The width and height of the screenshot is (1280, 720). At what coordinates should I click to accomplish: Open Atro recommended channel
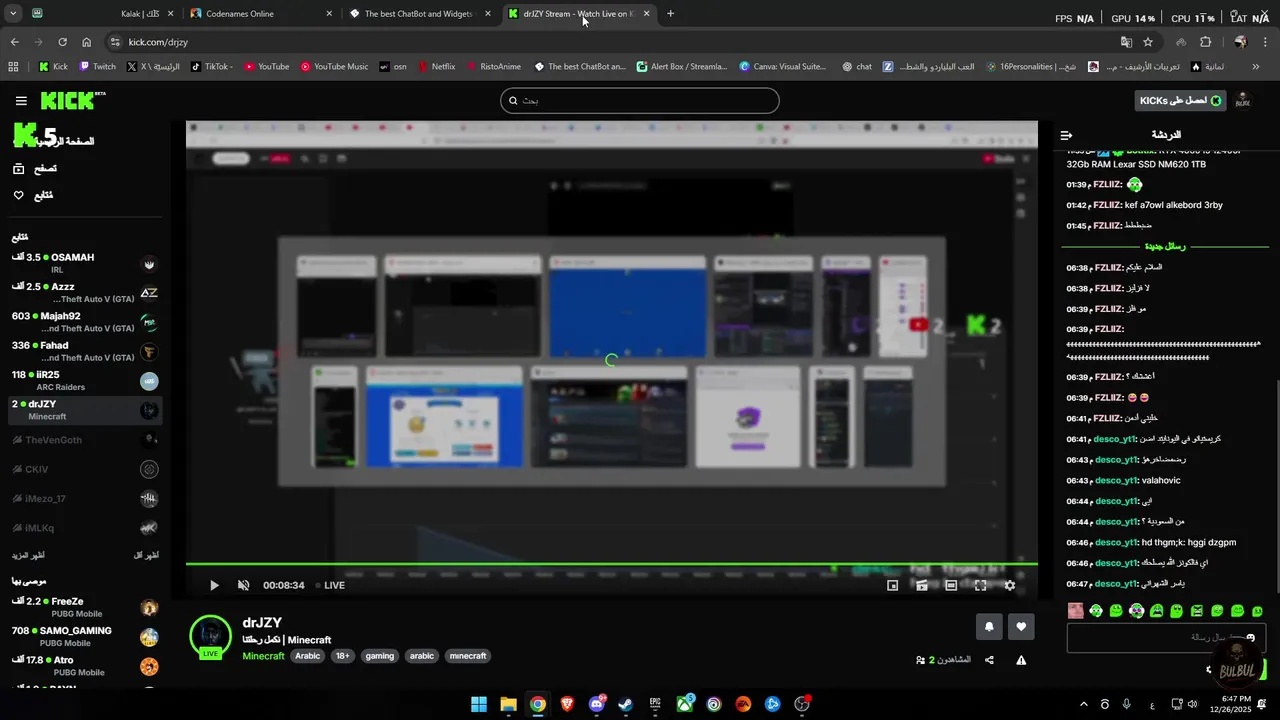pyautogui.click(x=84, y=666)
